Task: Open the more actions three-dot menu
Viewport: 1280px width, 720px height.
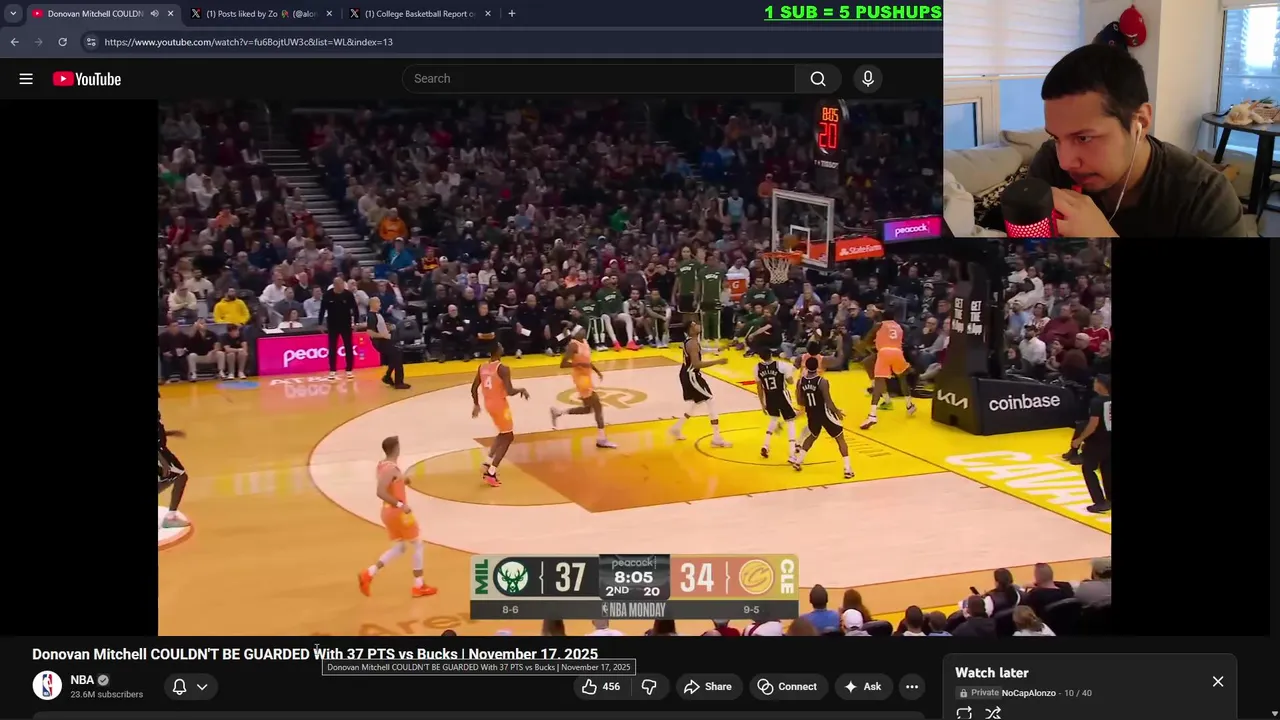Action: [x=912, y=687]
